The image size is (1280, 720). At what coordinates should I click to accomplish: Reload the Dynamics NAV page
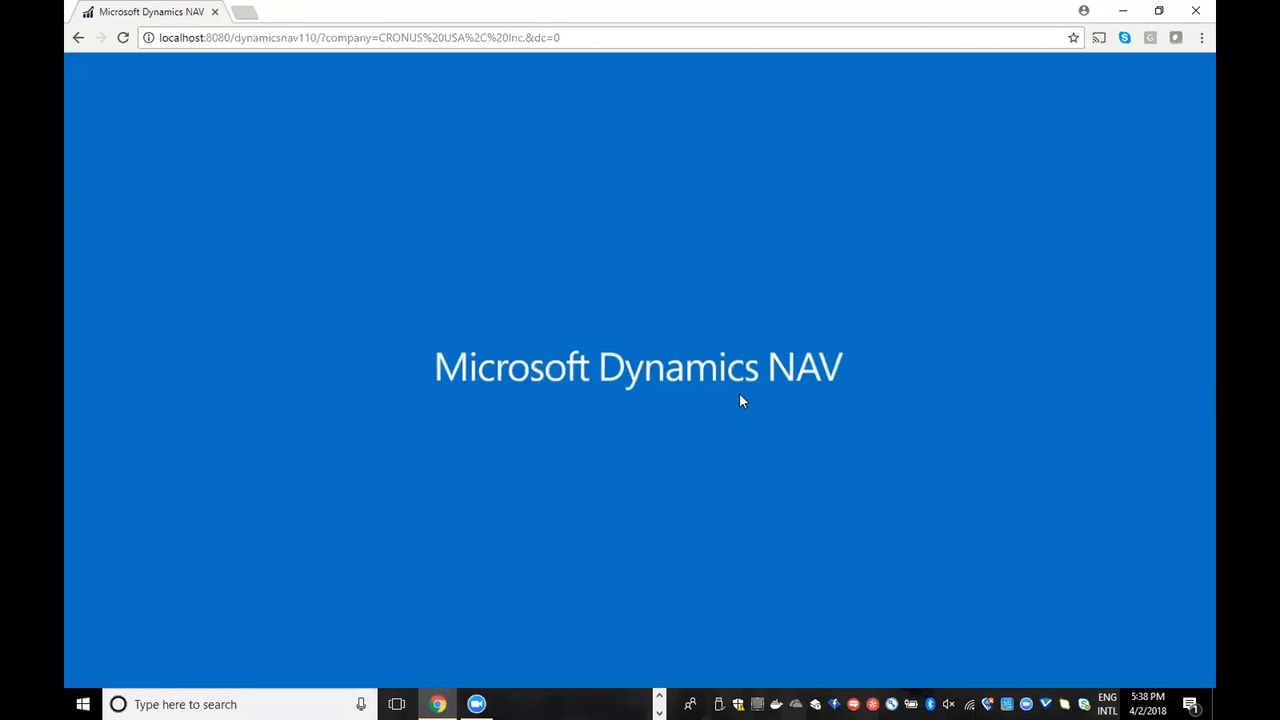coord(123,38)
